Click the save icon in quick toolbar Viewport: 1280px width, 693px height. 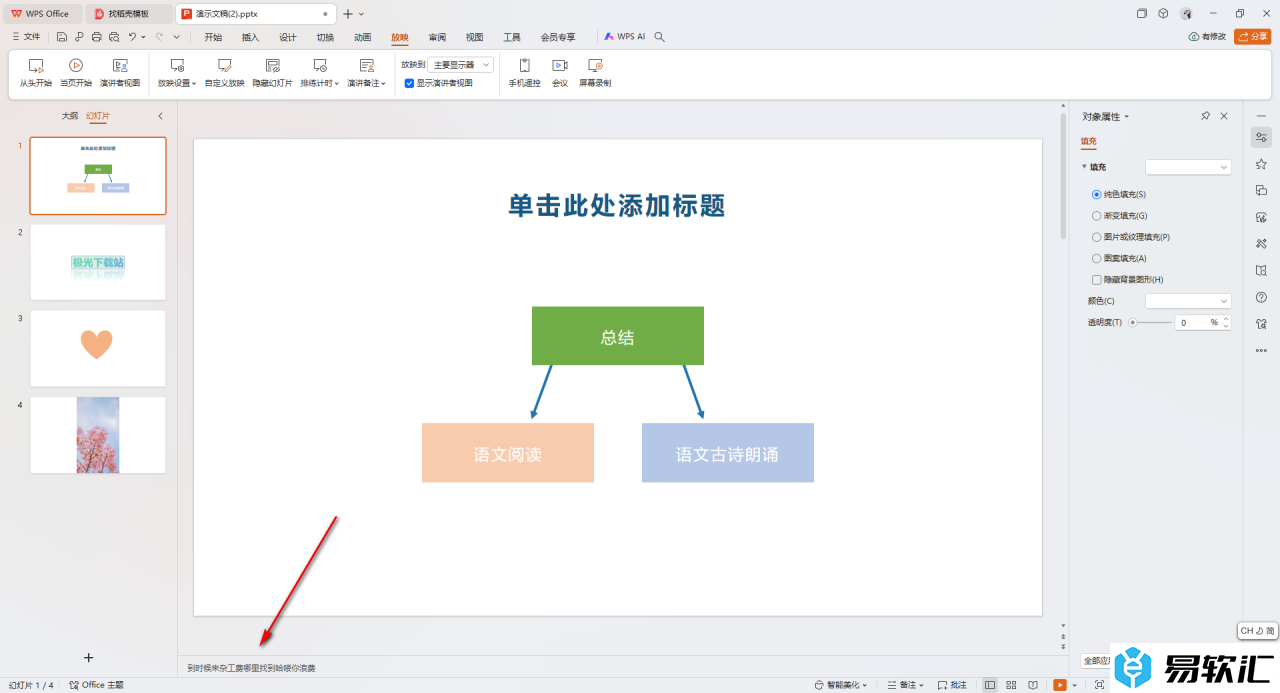pyautogui.click(x=62, y=37)
